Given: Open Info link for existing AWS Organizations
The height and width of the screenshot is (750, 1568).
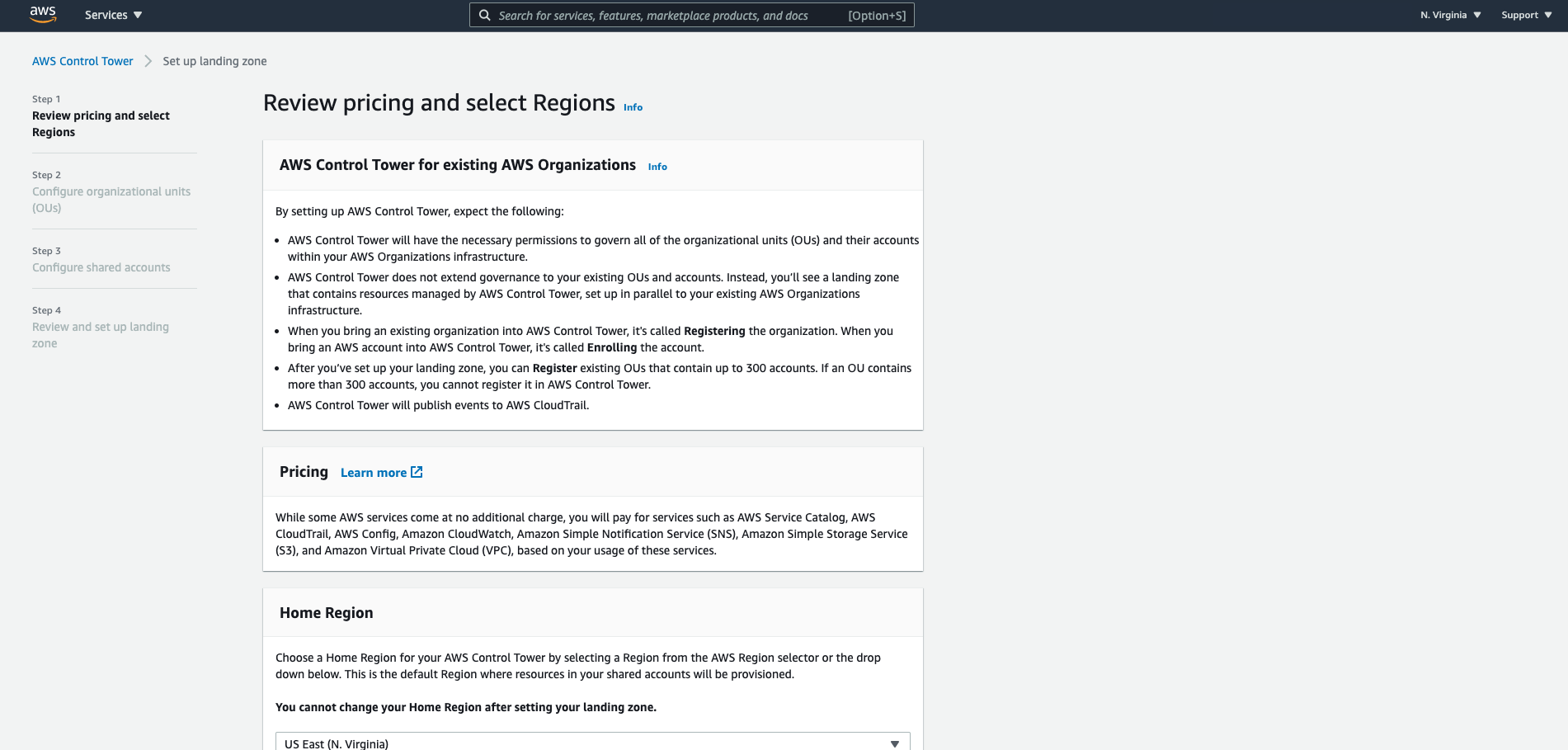Looking at the screenshot, I should (657, 167).
